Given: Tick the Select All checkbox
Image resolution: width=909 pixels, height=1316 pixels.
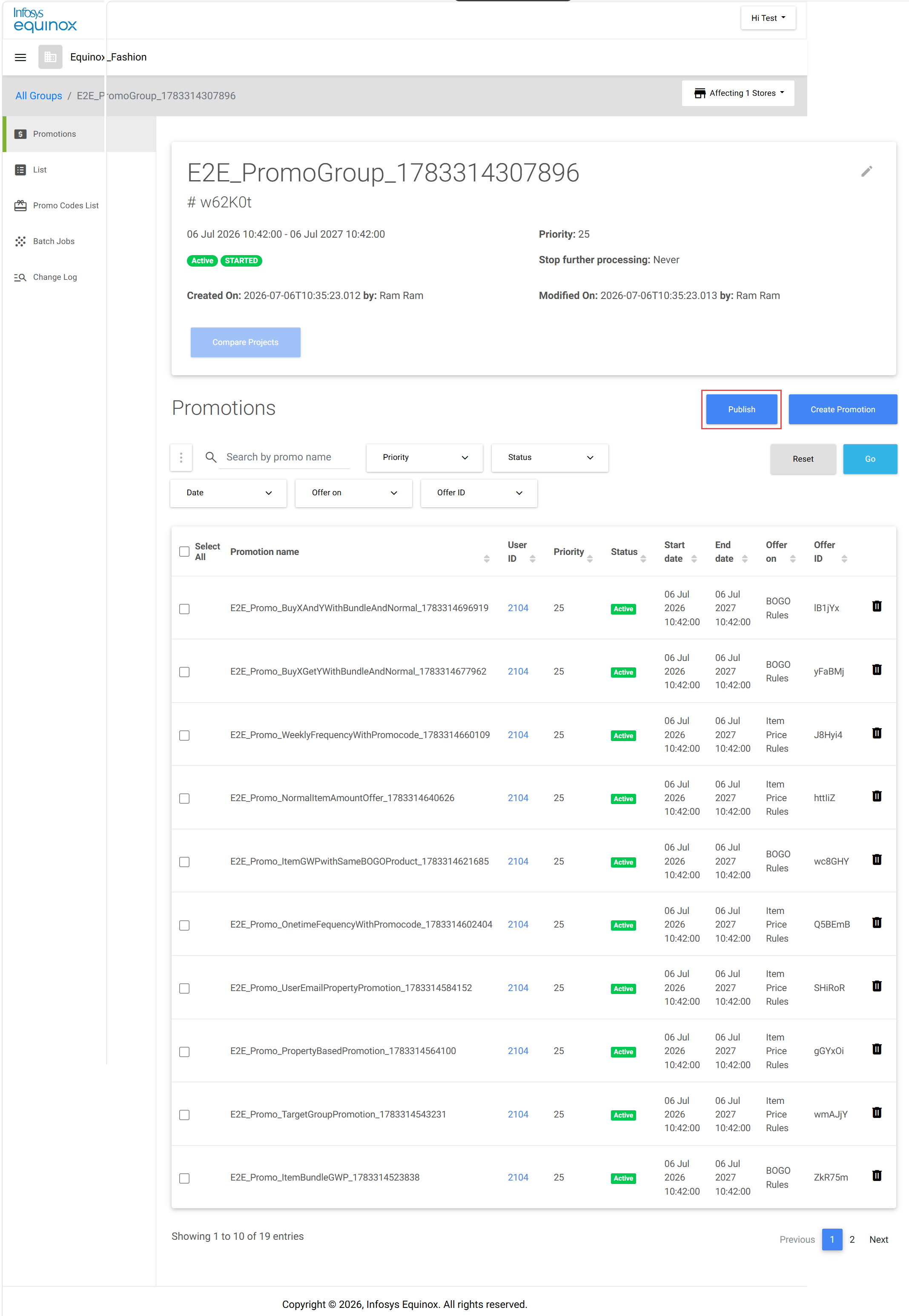Looking at the screenshot, I should (184, 552).
